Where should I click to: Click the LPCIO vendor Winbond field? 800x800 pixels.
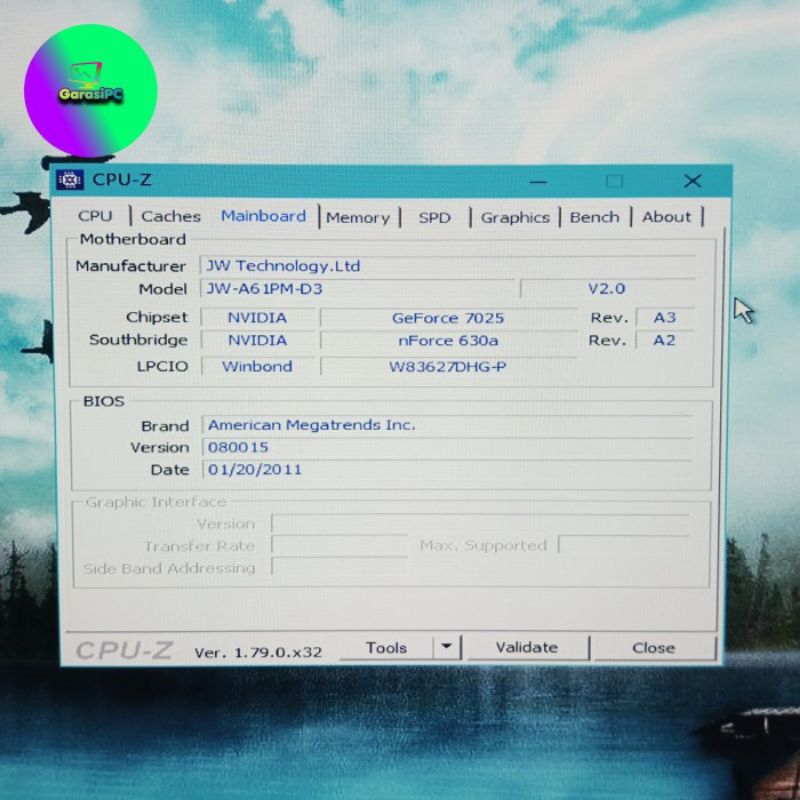tap(258, 366)
